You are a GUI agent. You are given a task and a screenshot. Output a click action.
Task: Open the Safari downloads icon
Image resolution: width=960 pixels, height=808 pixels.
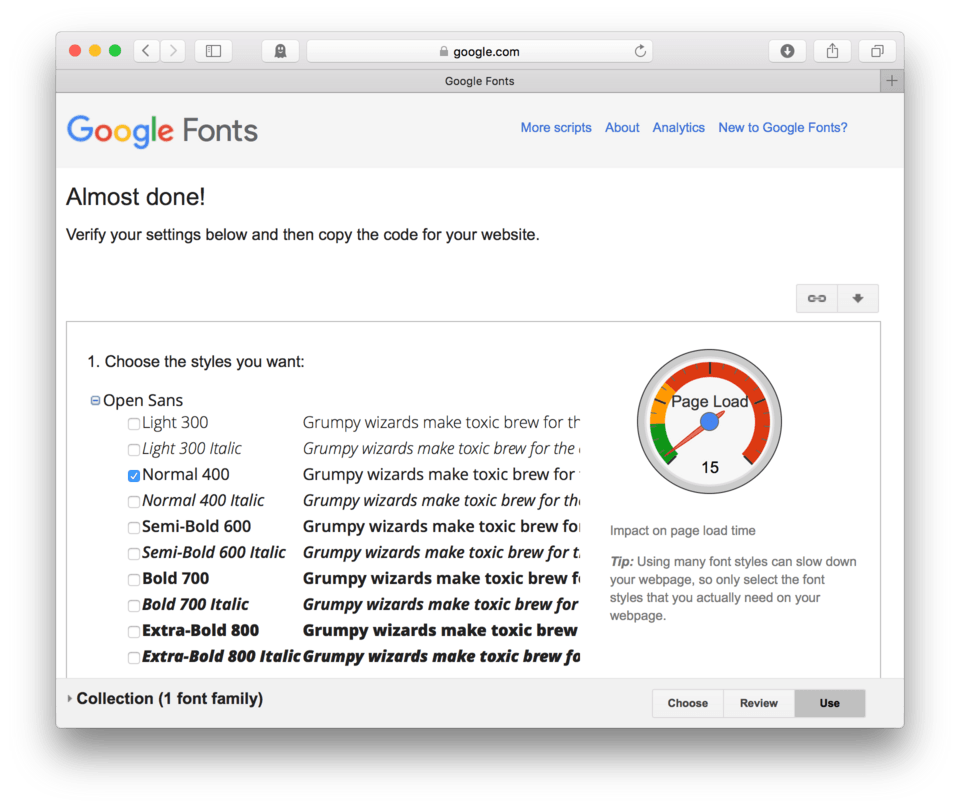[787, 51]
